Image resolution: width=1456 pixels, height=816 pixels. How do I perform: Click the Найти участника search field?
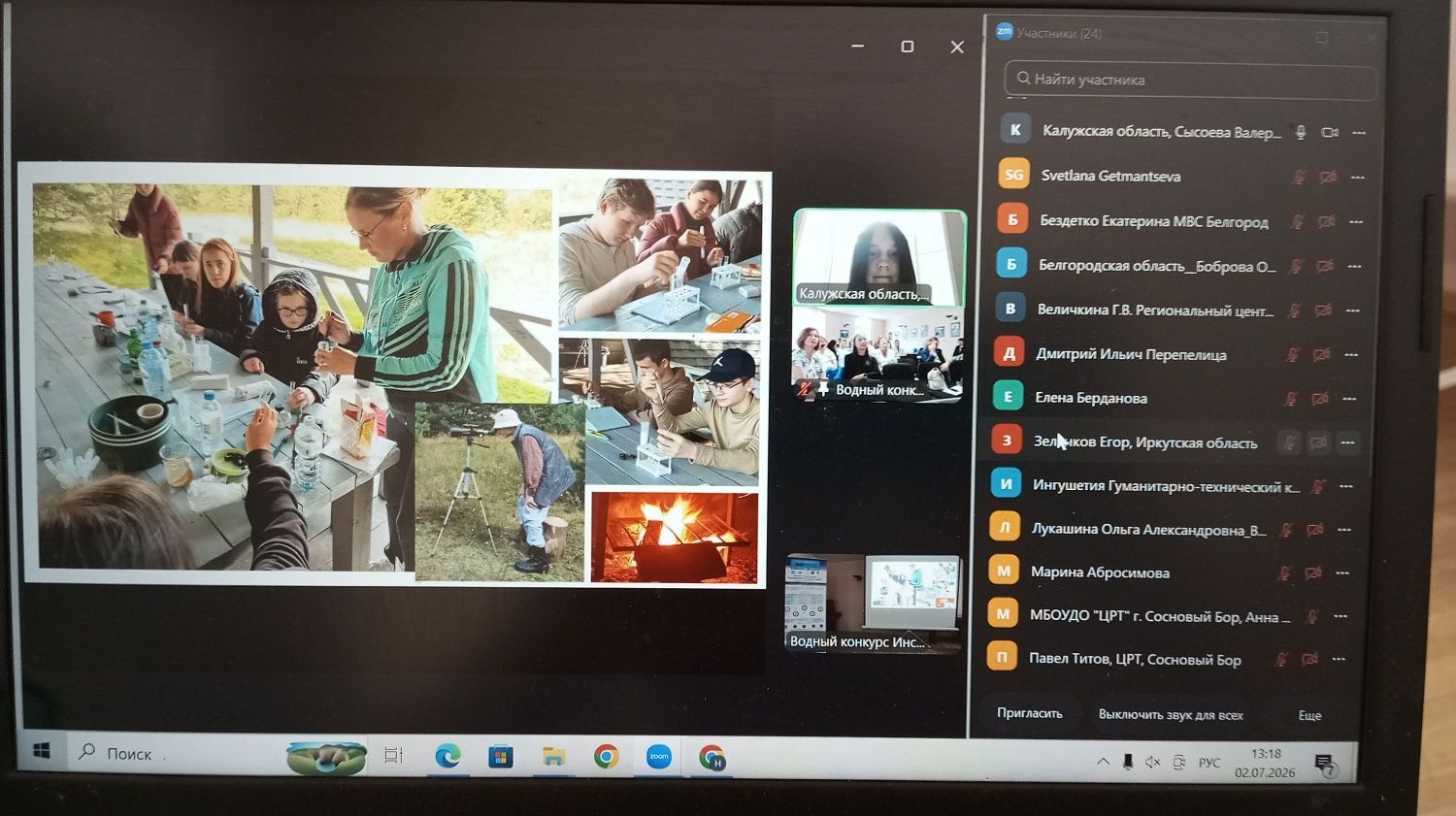click(x=1191, y=80)
